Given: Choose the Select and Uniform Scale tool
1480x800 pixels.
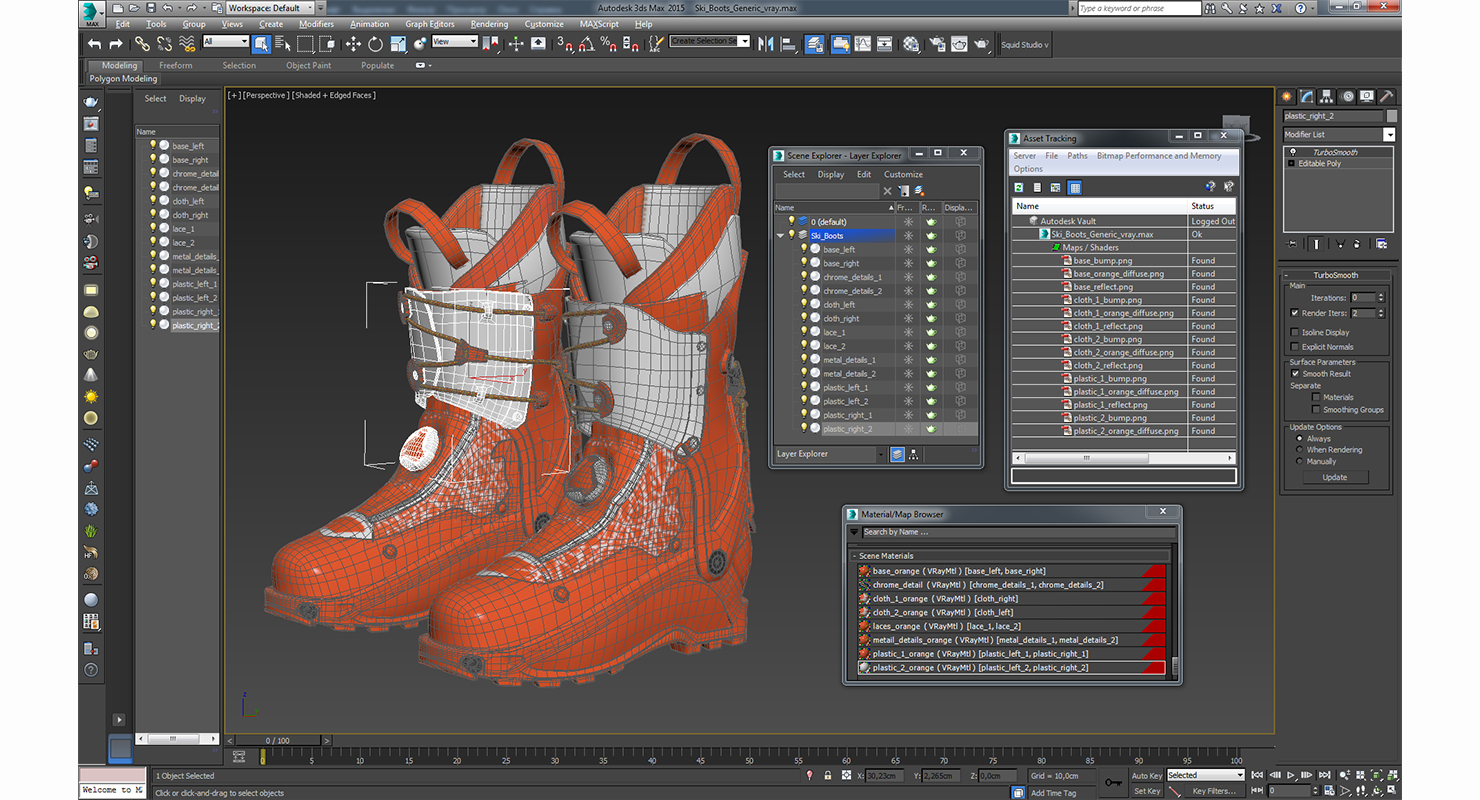Looking at the screenshot, I should pyautogui.click(x=398, y=44).
